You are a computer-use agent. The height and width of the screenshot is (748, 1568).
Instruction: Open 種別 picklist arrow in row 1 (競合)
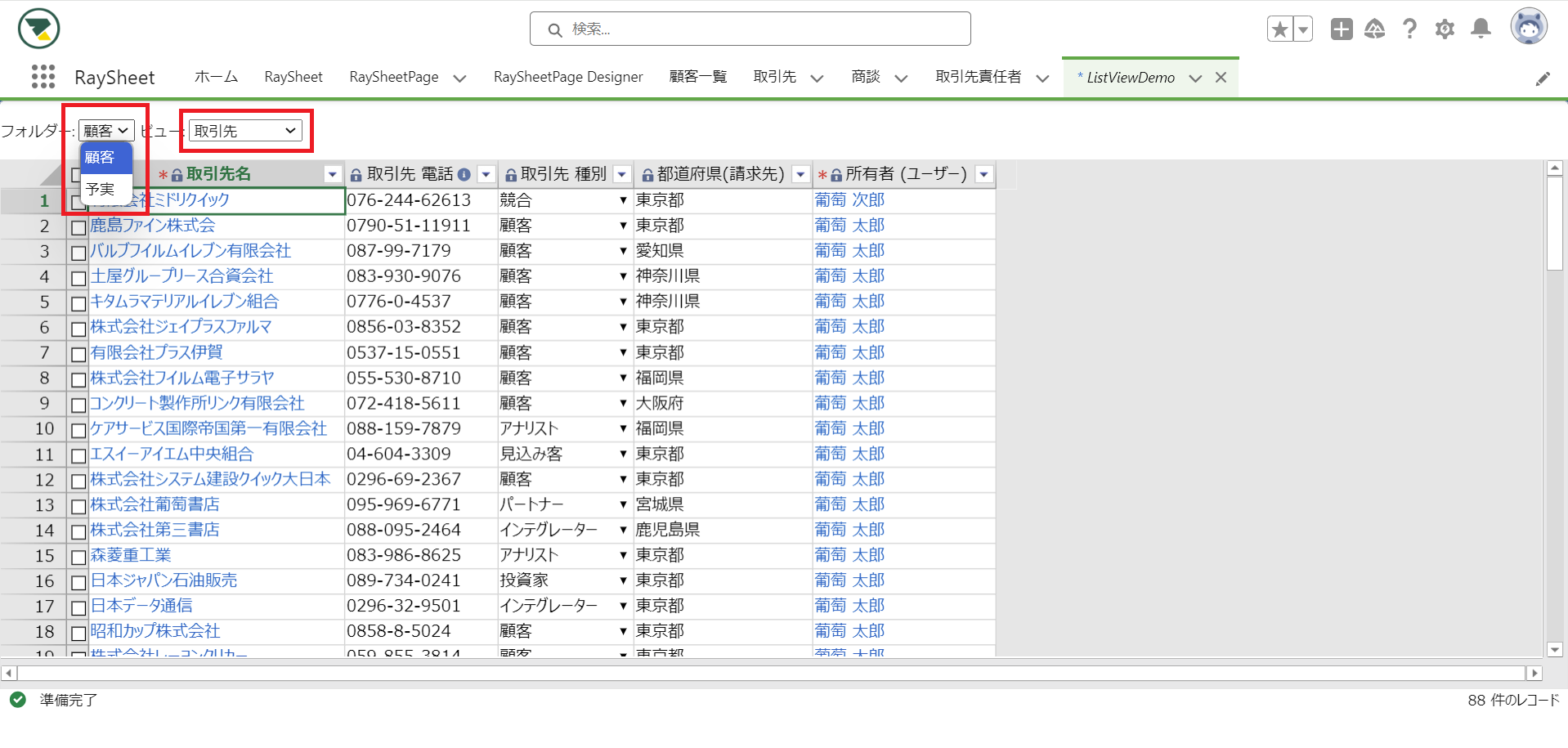[x=623, y=200]
